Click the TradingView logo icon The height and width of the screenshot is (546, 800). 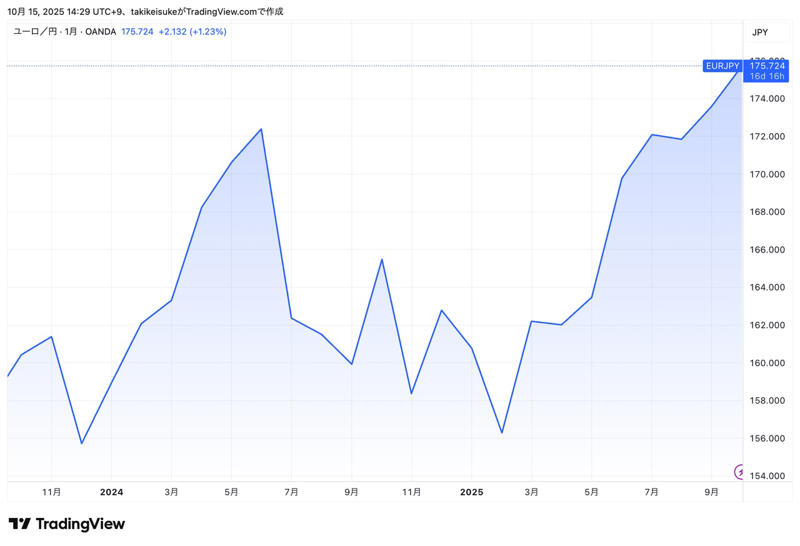(x=19, y=524)
